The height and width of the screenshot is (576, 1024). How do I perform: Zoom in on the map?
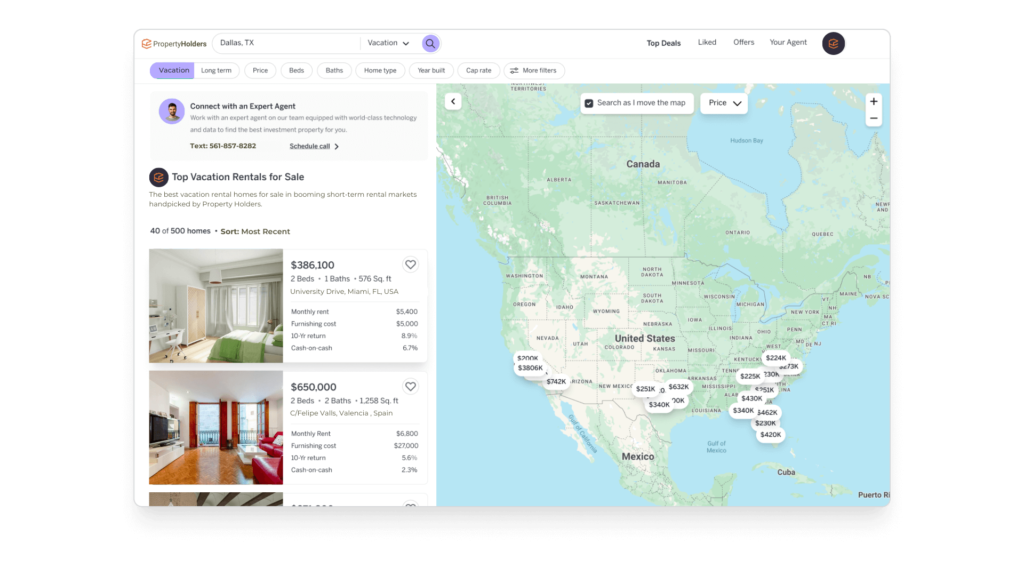pyautogui.click(x=874, y=102)
